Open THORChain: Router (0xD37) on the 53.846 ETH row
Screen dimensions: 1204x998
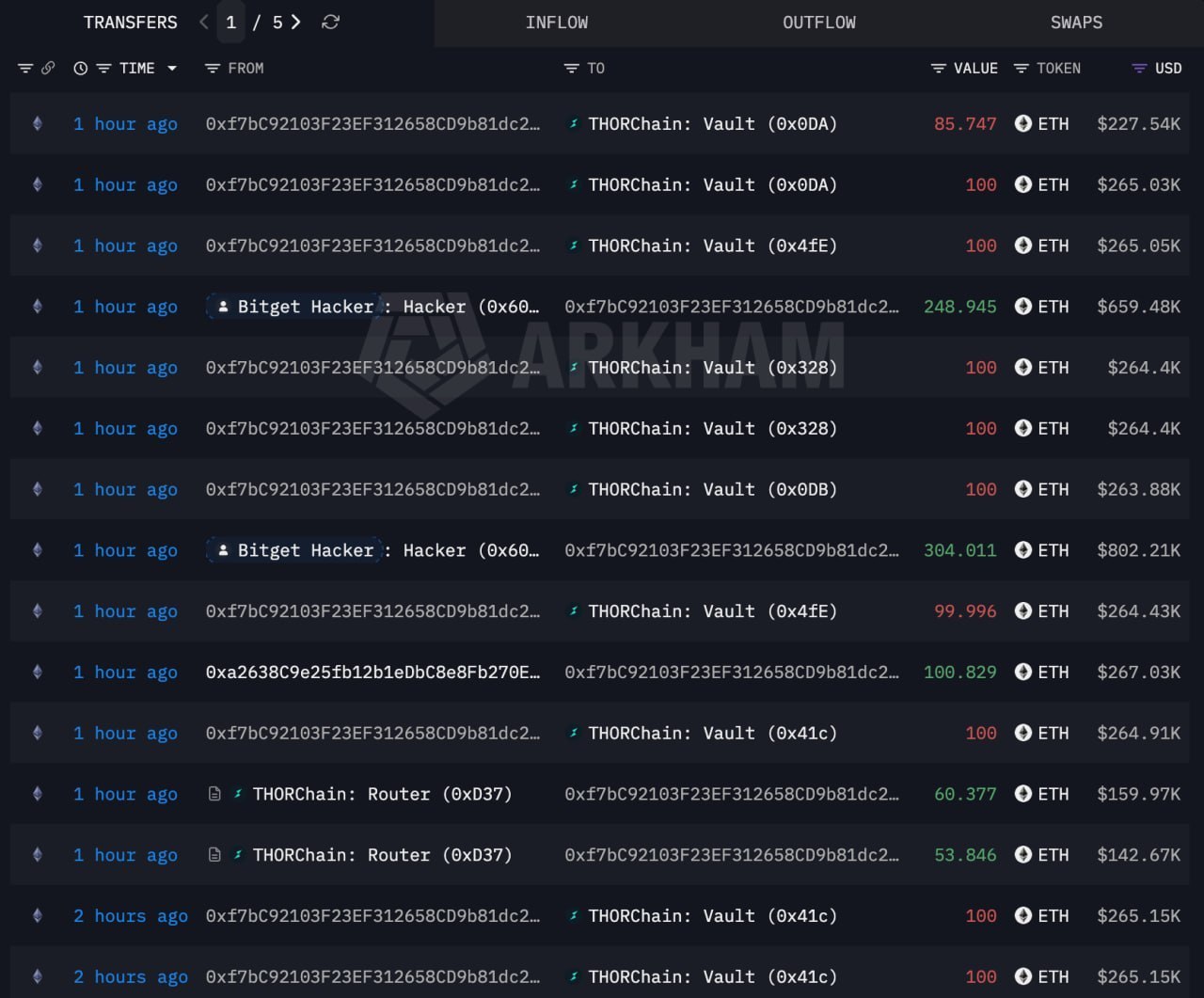coord(382,855)
